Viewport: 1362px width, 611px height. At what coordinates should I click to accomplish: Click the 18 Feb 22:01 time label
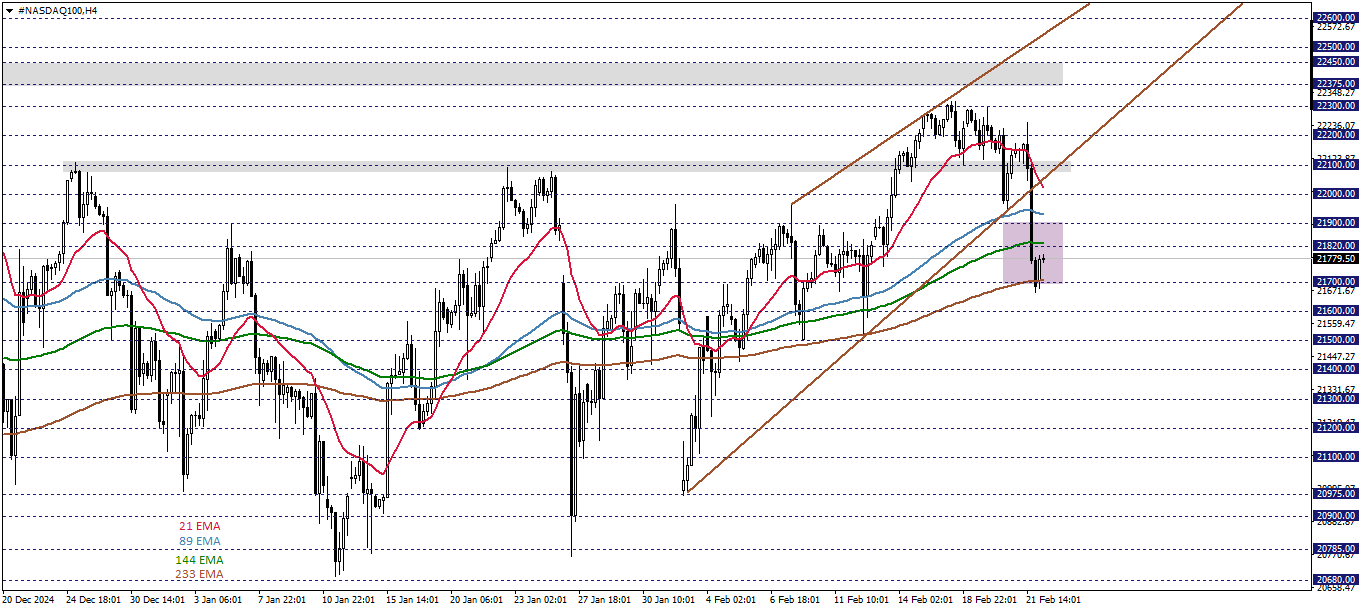pyautogui.click(x=990, y=600)
